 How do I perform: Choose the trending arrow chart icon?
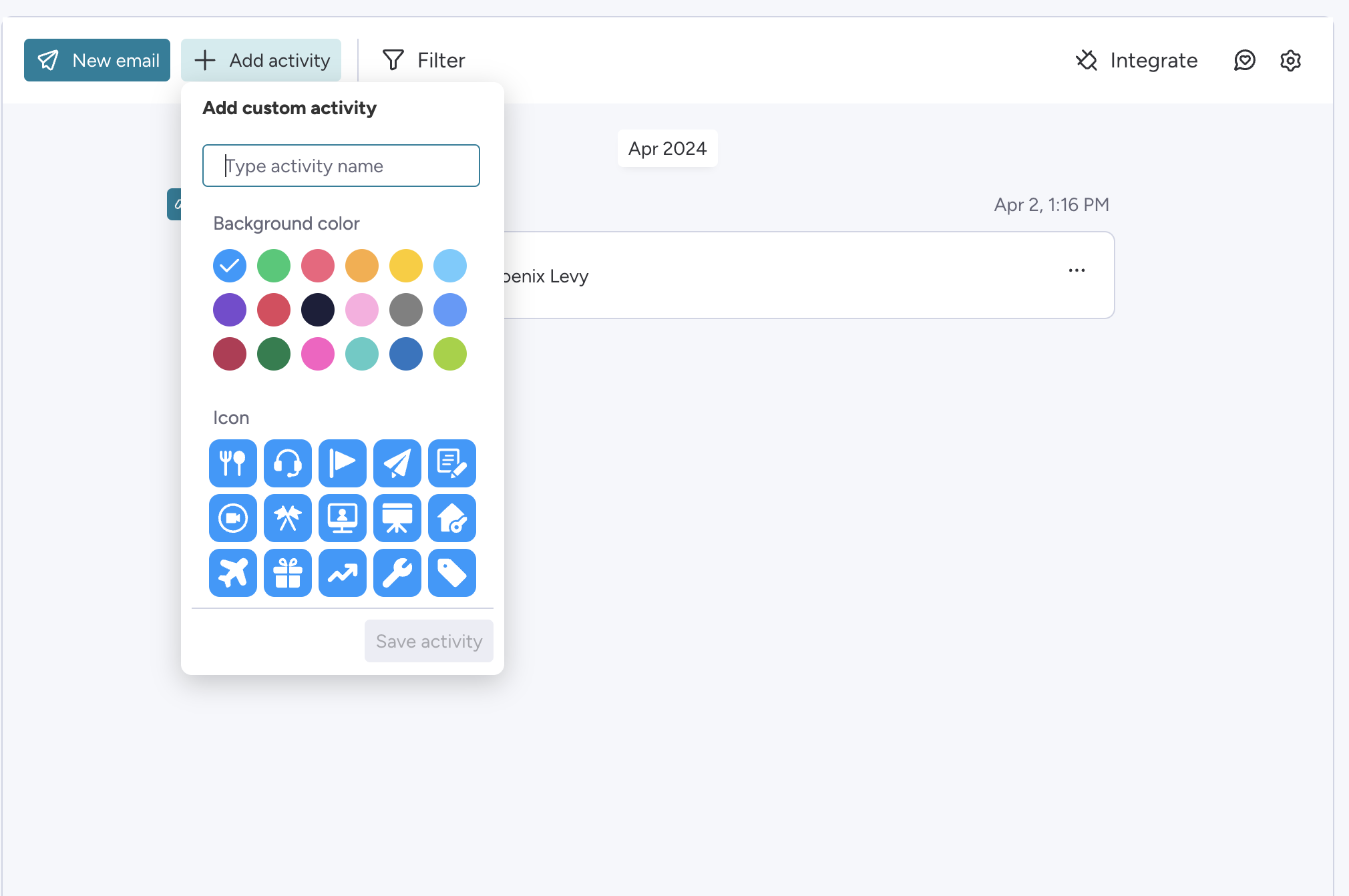(342, 572)
